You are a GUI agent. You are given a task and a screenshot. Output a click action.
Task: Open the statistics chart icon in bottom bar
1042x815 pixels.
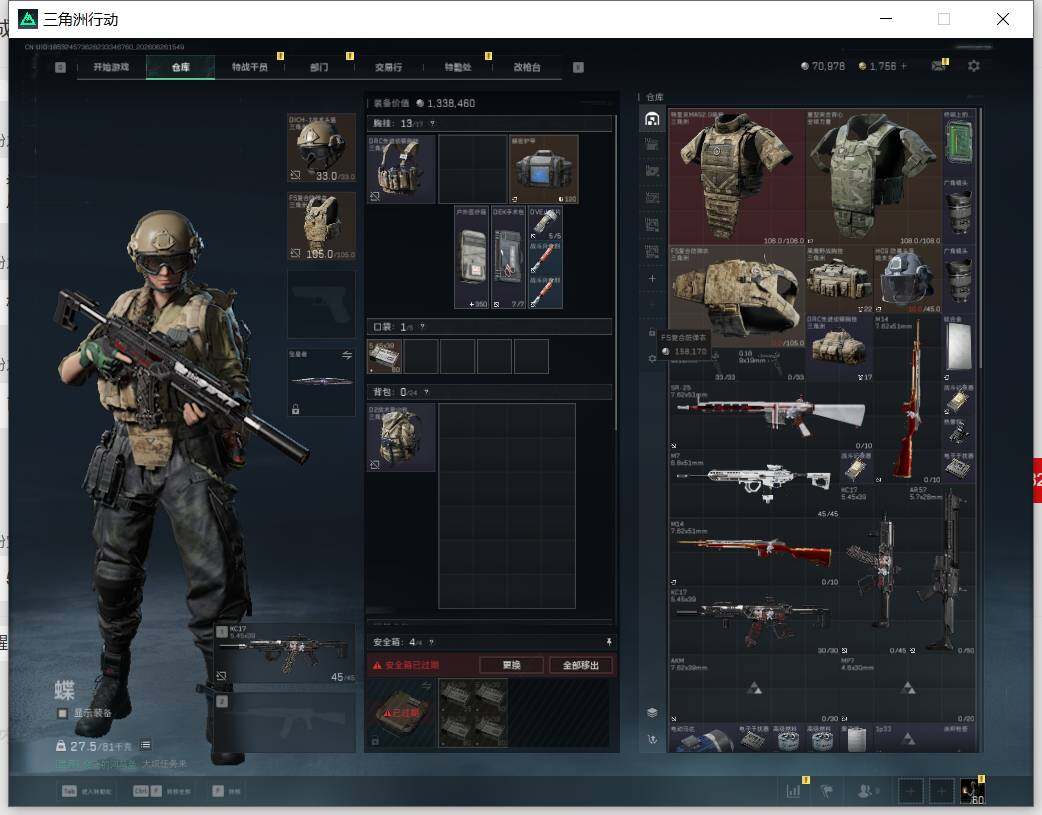793,790
